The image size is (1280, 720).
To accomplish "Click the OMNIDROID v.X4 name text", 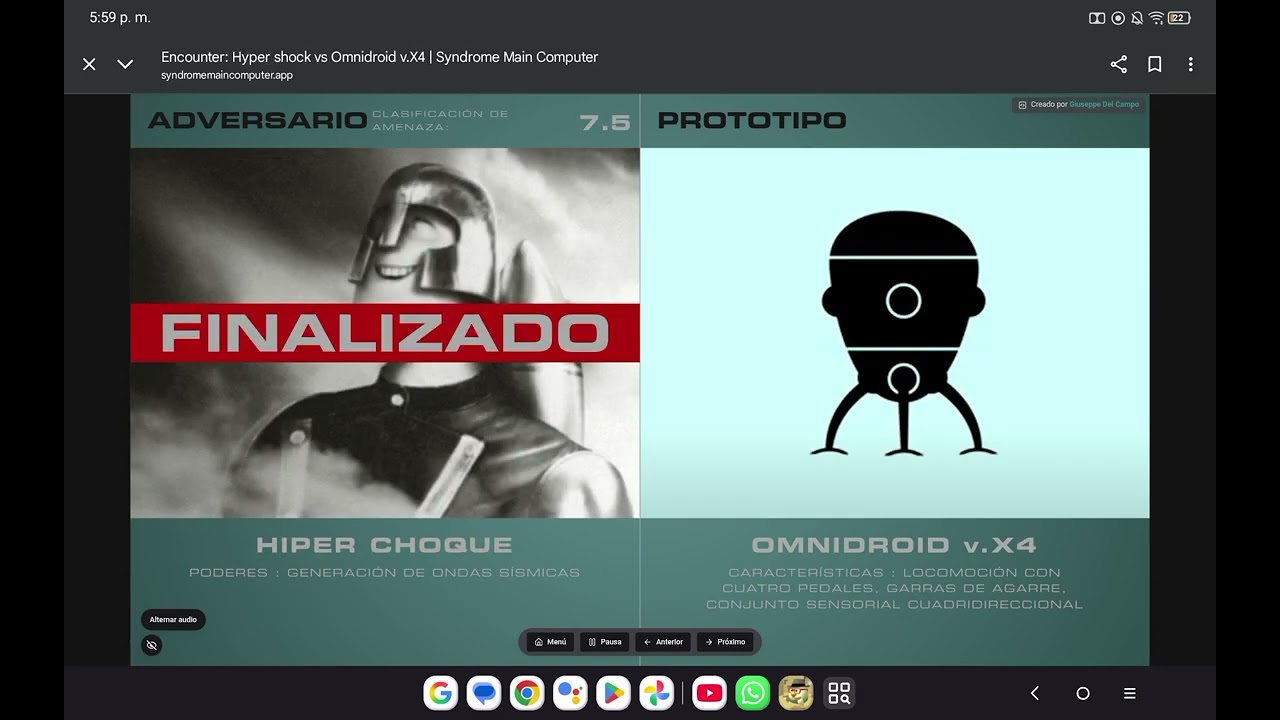I will pos(894,545).
